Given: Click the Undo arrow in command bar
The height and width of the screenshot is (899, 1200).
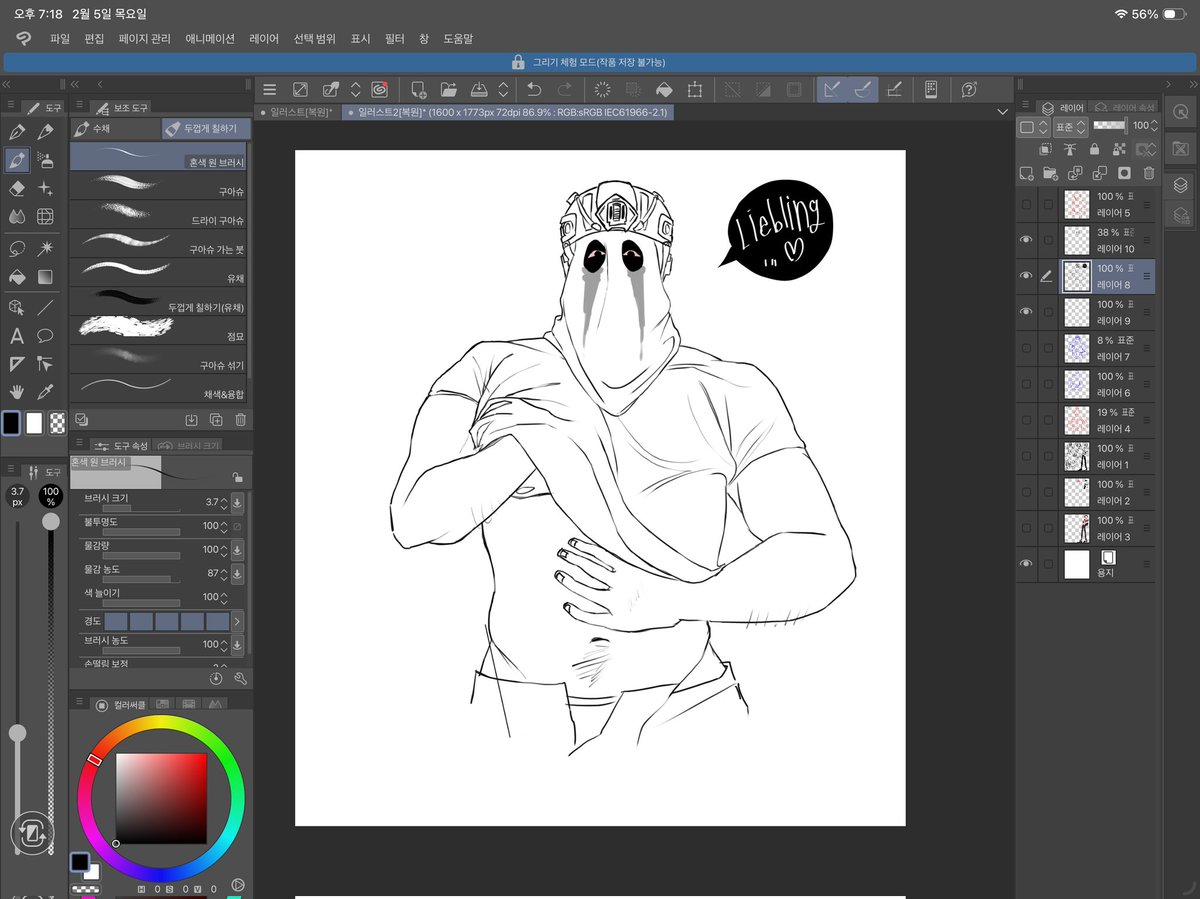Looking at the screenshot, I should pyautogui.click(x=535, y=89).
